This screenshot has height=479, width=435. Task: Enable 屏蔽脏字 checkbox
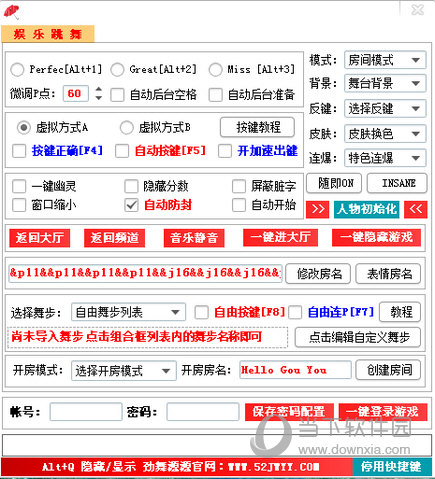[239, 186]
